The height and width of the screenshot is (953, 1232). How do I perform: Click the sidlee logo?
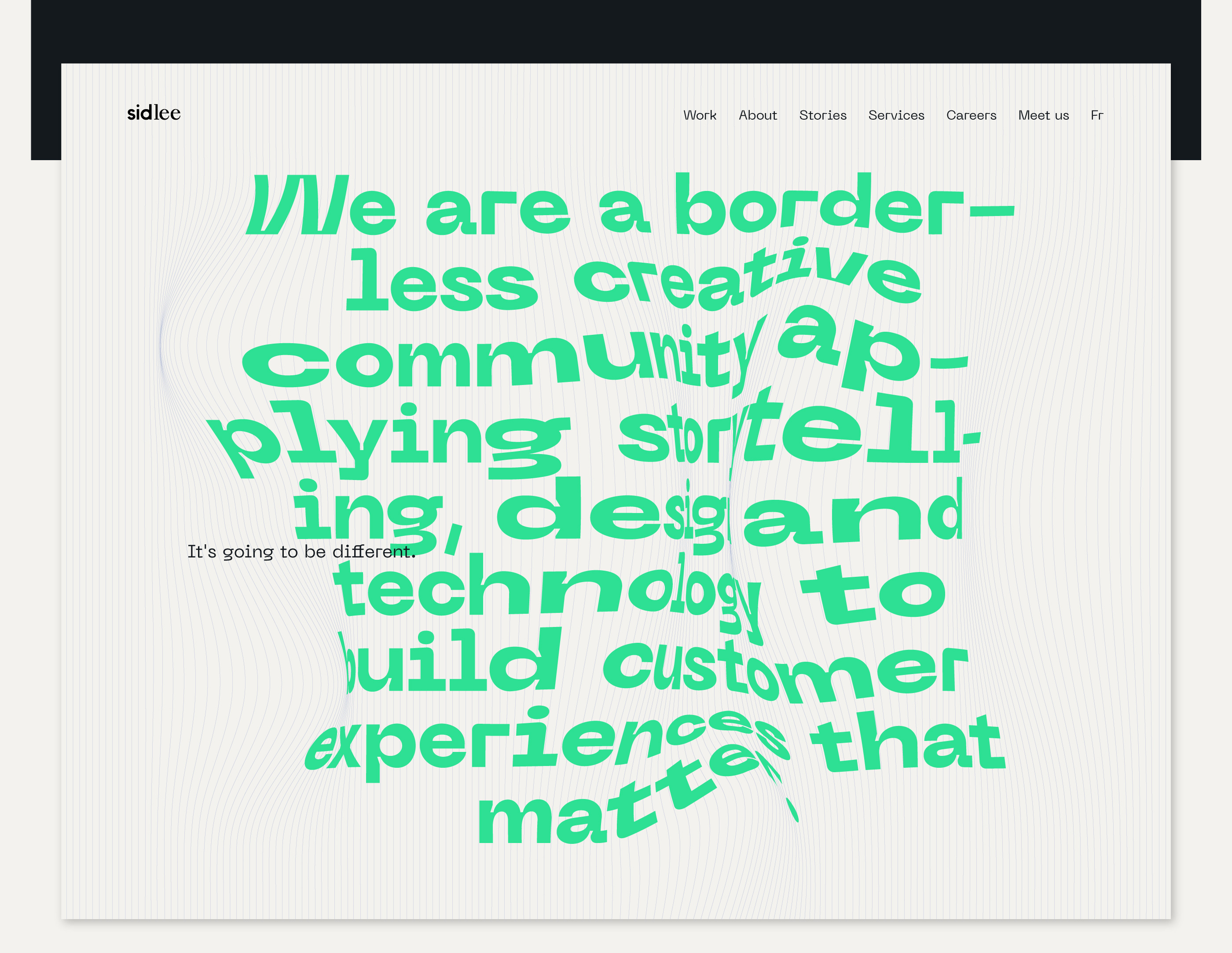pos(154,113)
